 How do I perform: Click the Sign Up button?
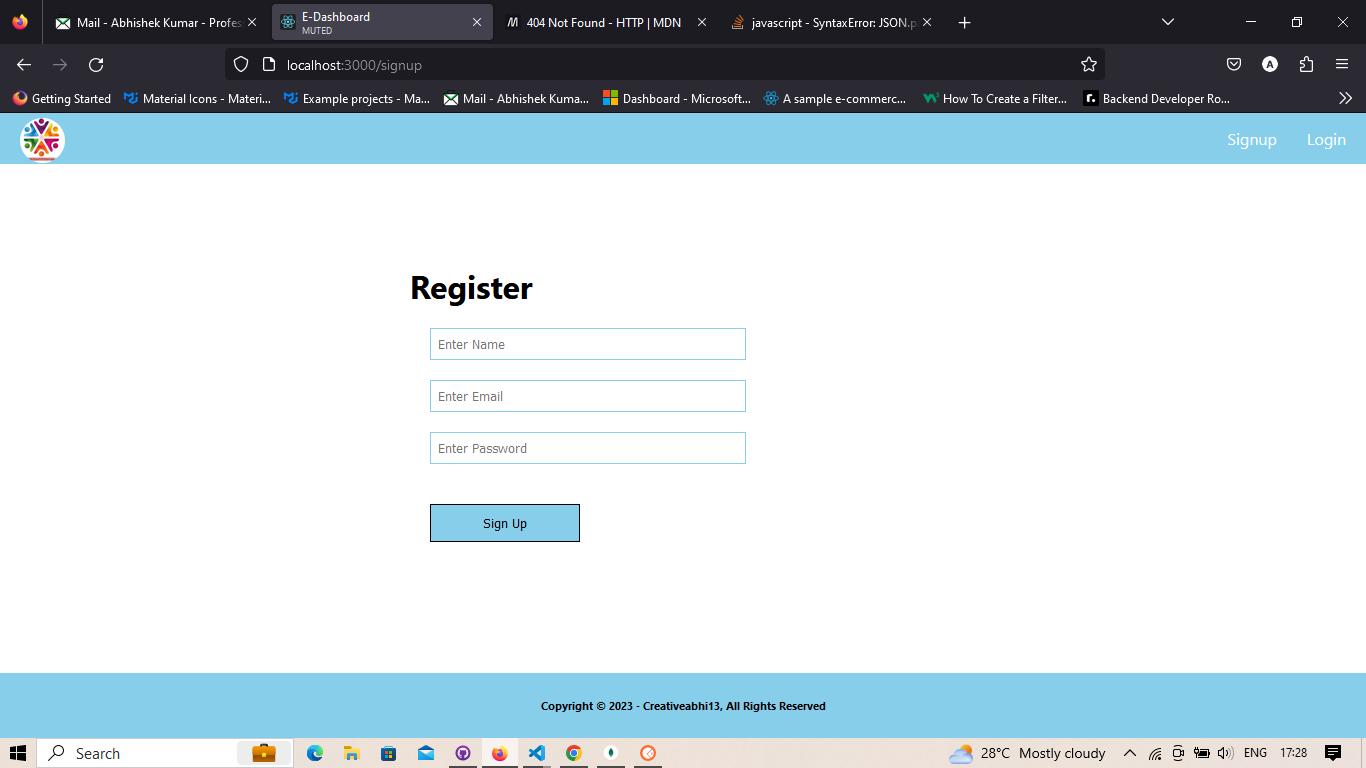click(504, 522)
